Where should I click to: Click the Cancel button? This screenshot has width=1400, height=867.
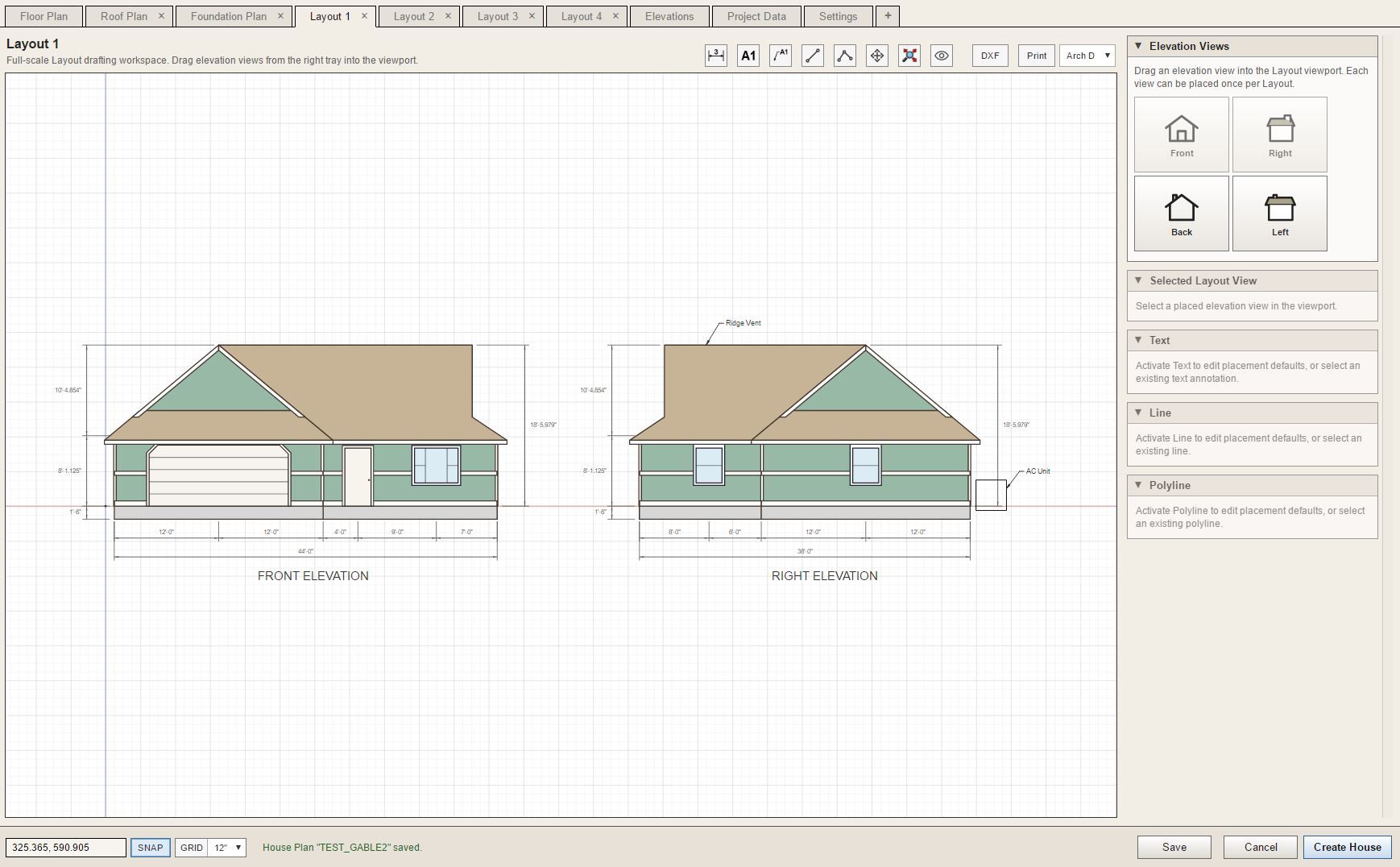coord(1261,847)
